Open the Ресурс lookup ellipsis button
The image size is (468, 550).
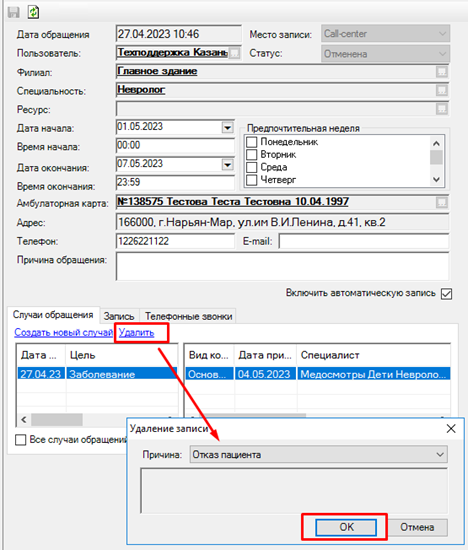click(x=442, y=109)
